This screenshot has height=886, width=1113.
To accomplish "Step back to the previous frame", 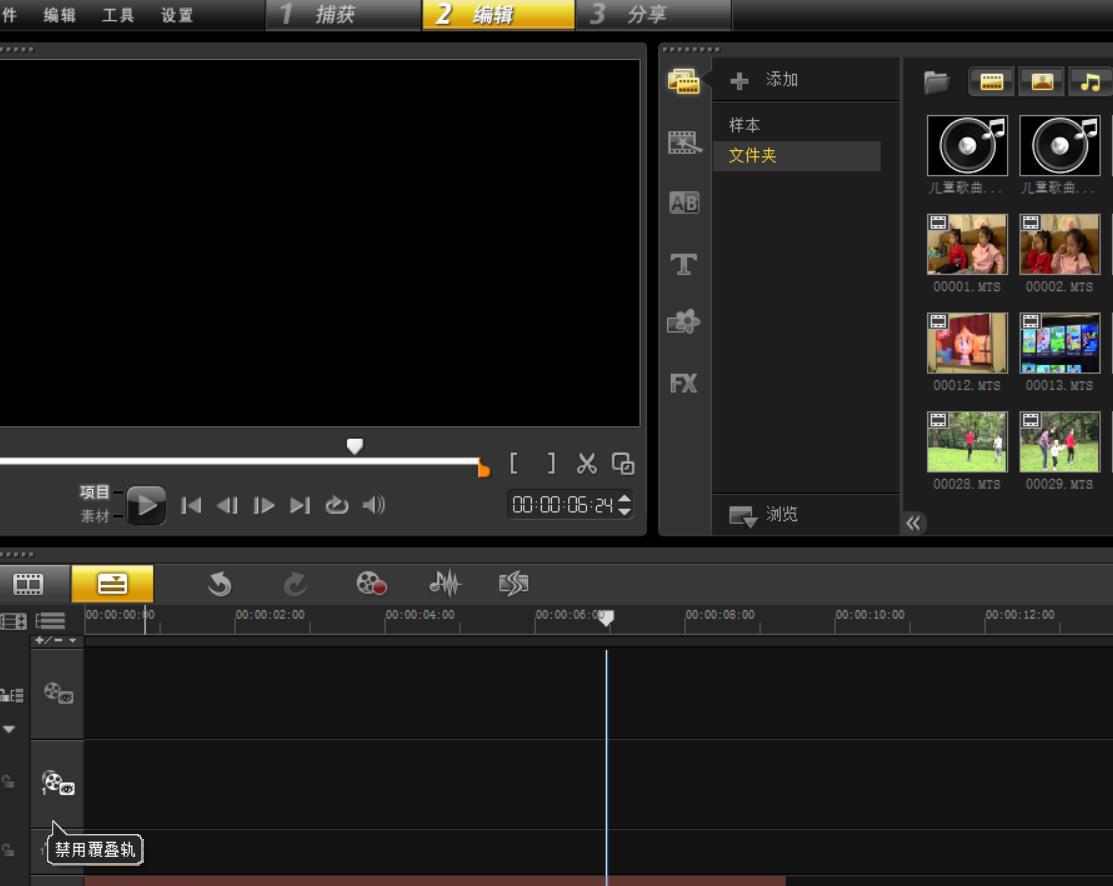I will click(x=227, y=505).
